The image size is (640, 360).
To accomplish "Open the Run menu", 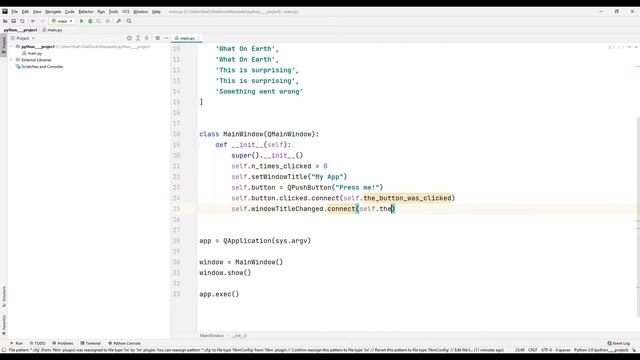I will [x=101, y=11].
